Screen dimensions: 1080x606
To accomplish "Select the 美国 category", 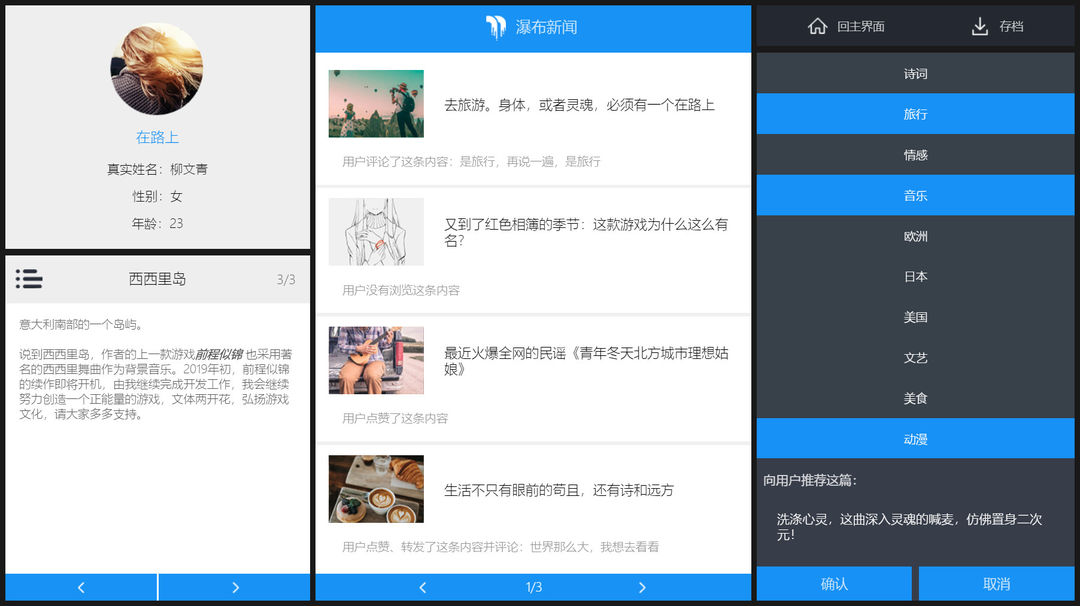I will click(915, 317).
